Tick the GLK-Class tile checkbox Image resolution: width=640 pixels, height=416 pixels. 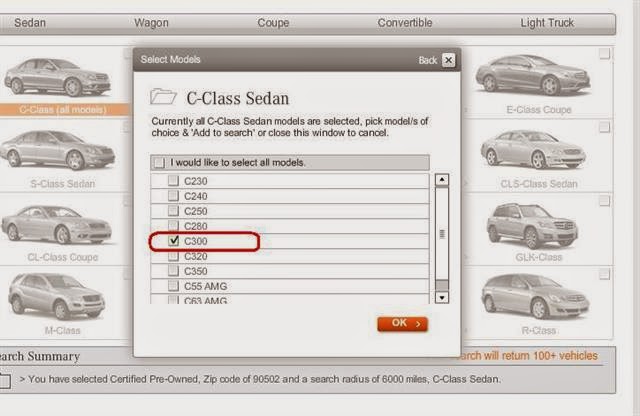604,200
